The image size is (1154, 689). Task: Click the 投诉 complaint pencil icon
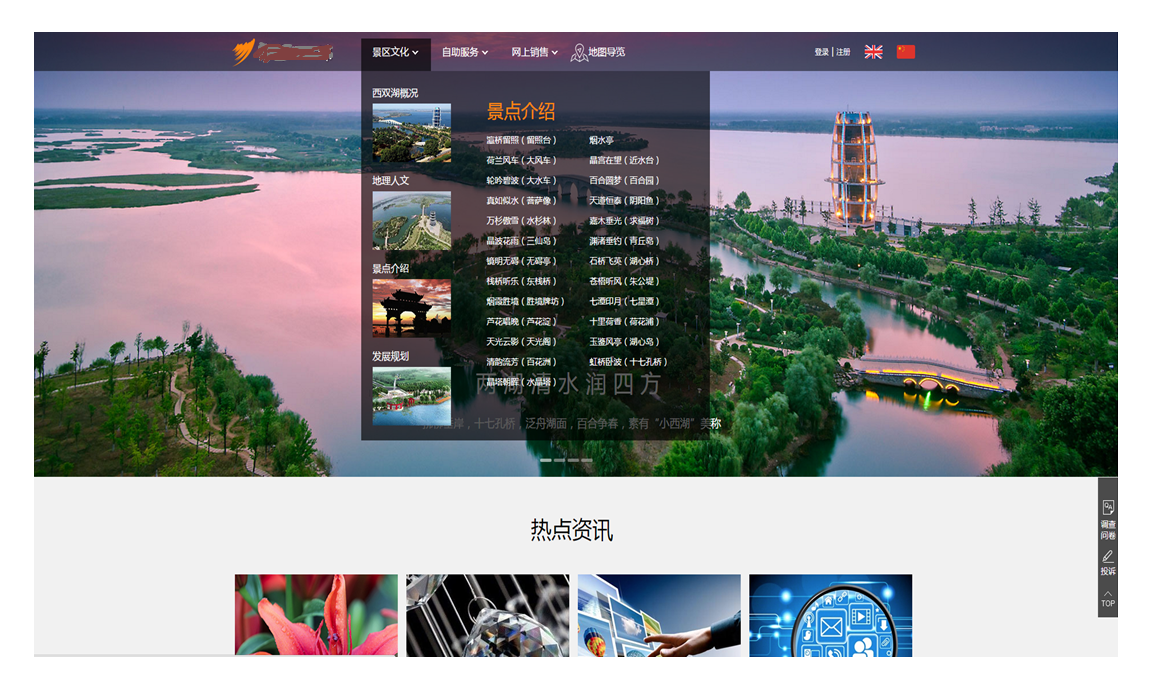pyautogui.click(x=1108, y=557)
